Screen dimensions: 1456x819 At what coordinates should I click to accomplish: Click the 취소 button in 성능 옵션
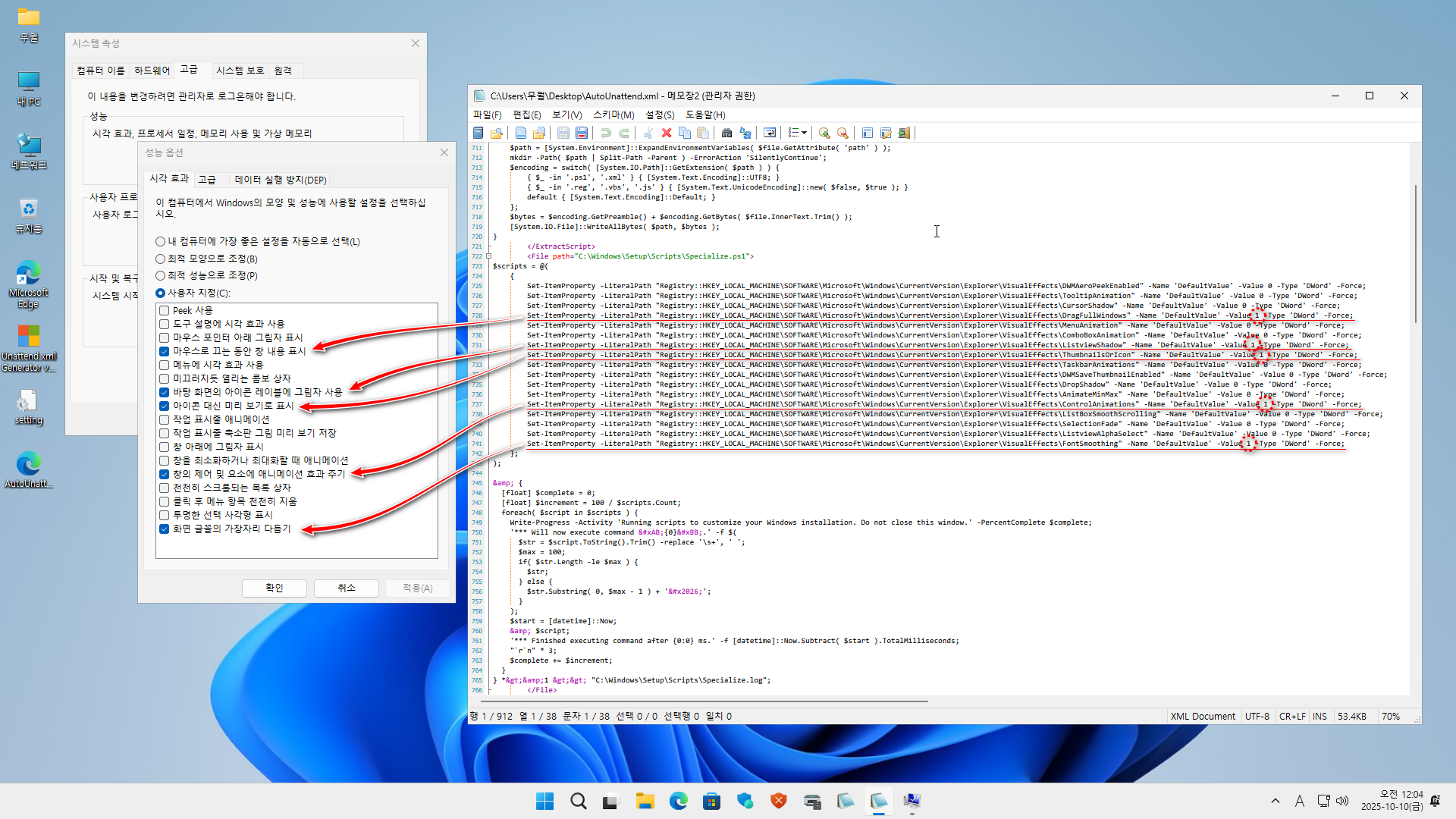coord(346,588)
